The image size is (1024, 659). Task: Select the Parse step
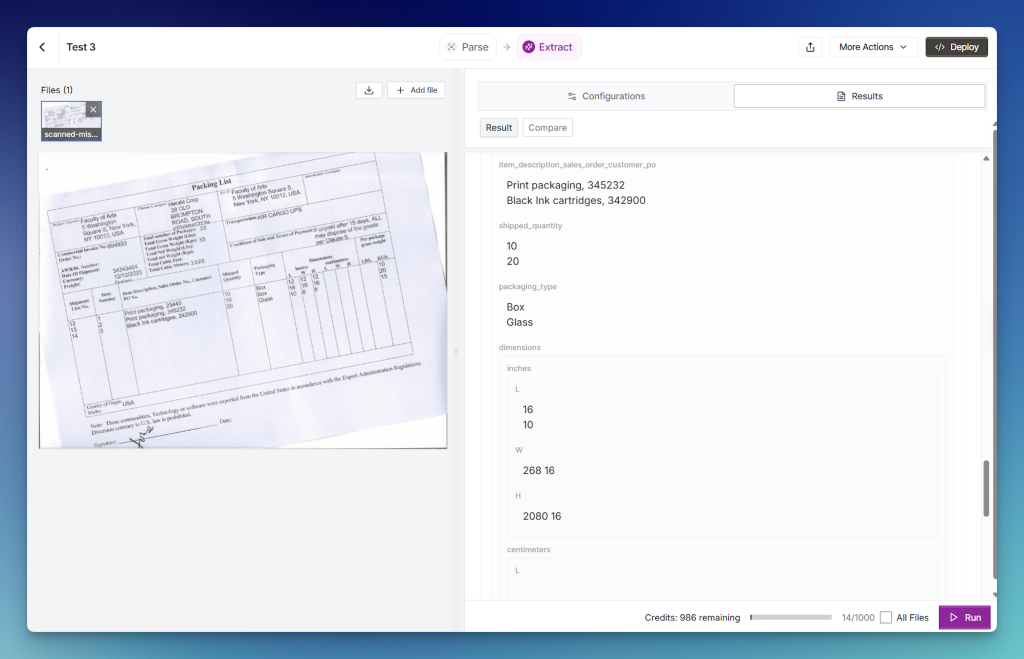coord(468,47)
